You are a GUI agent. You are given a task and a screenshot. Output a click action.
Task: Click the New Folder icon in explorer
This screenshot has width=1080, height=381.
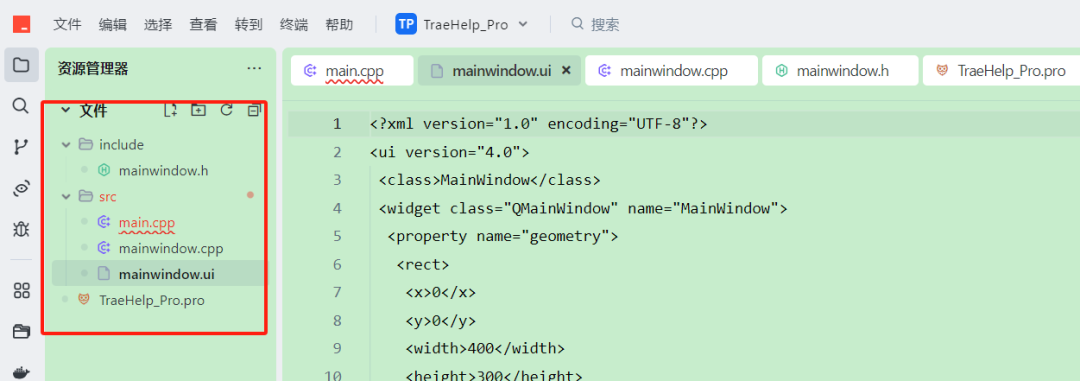tap(198, 110)
